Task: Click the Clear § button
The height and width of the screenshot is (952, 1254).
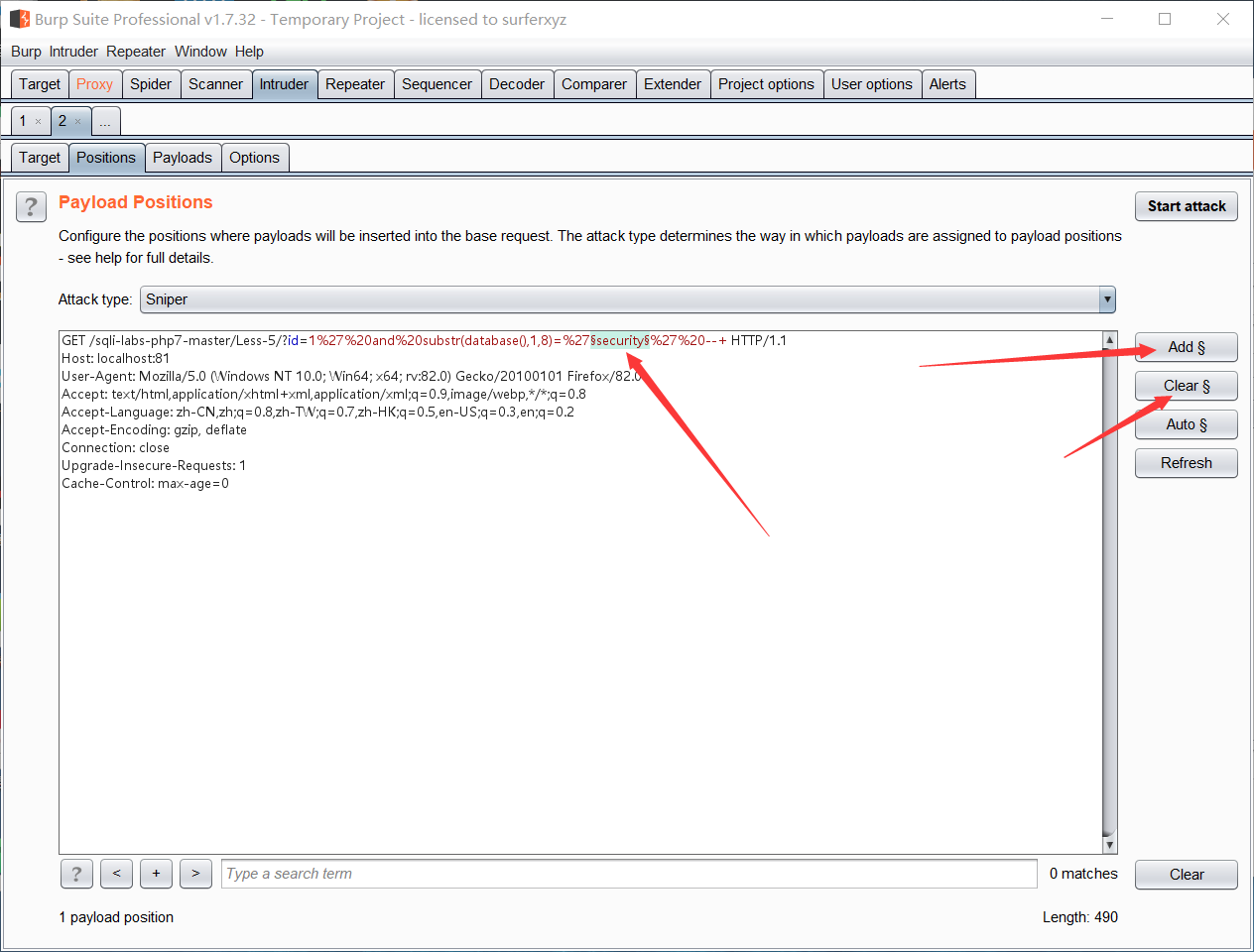Action: coord(1187,386)
